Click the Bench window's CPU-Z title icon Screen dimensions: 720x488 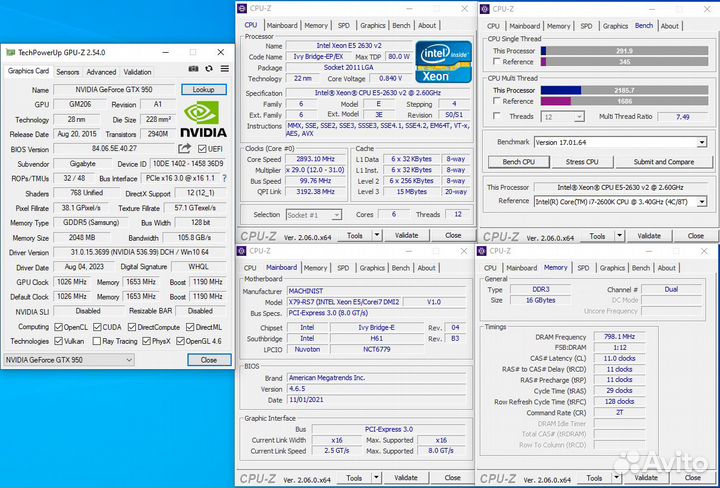click(485, 9)
